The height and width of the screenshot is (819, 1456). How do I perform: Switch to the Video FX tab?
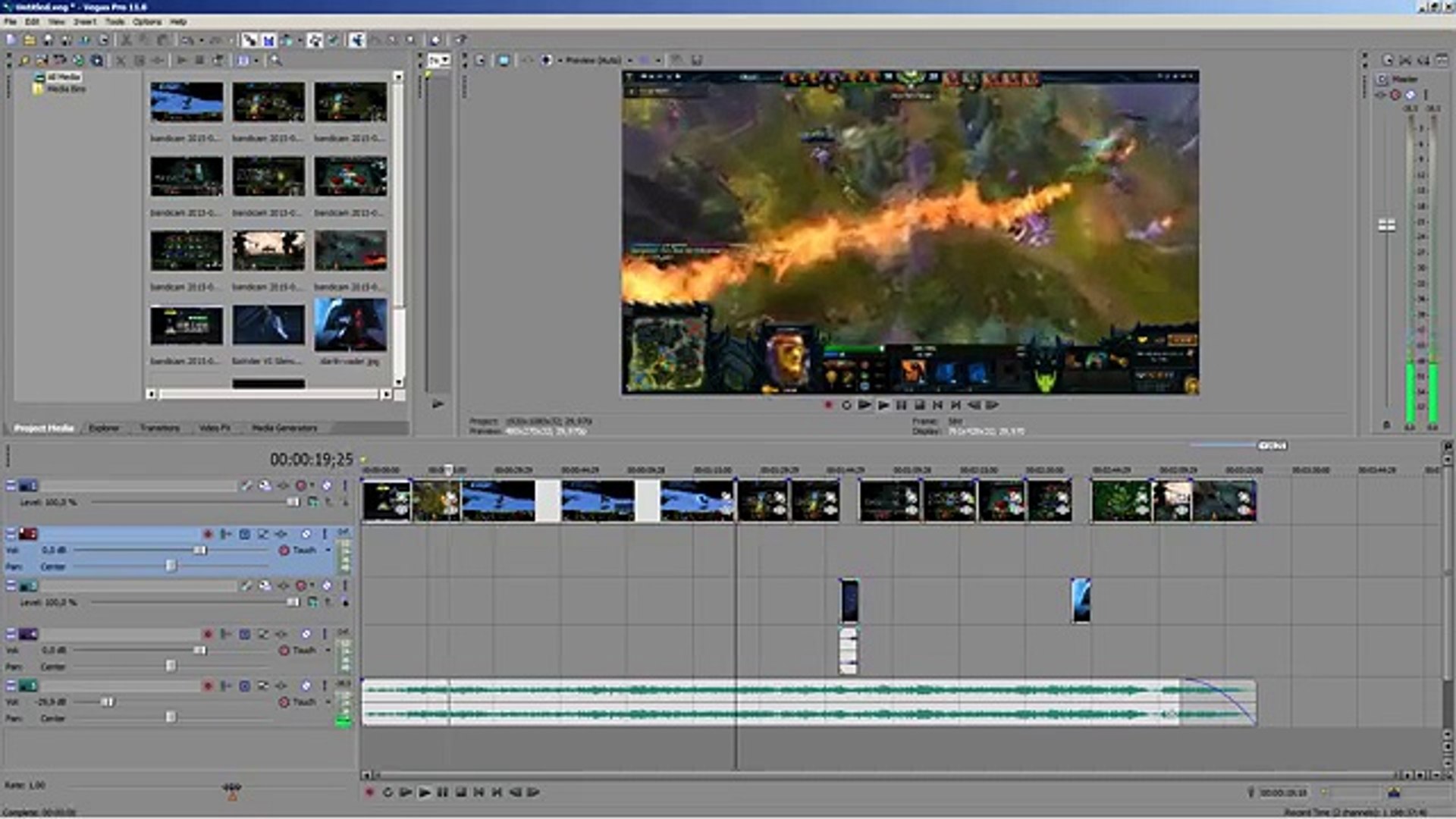(x=215, y=428)
